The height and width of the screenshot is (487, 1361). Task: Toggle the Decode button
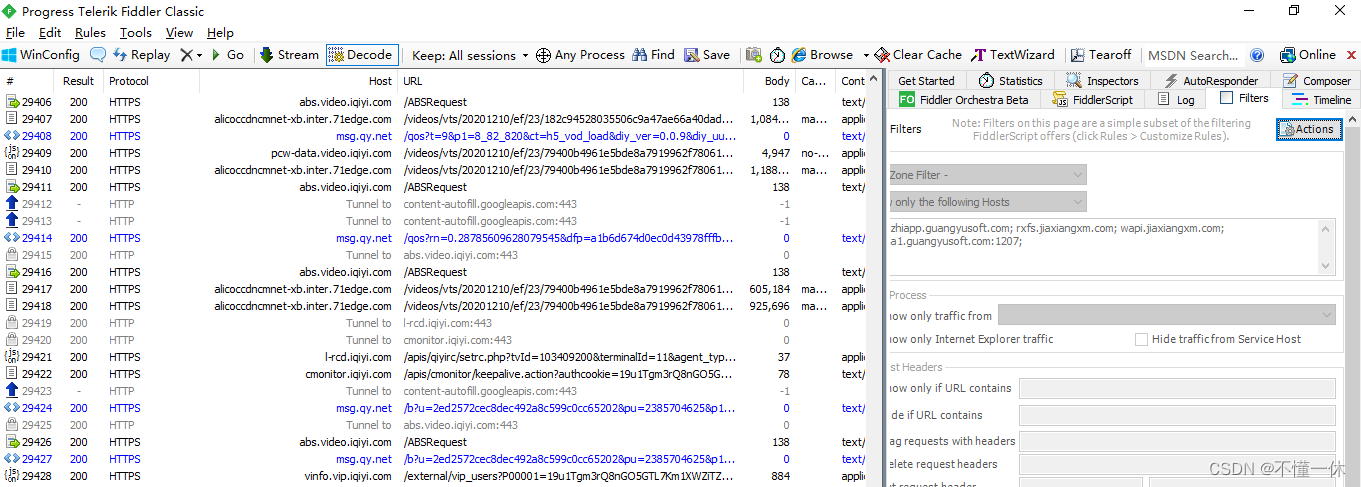361,55
